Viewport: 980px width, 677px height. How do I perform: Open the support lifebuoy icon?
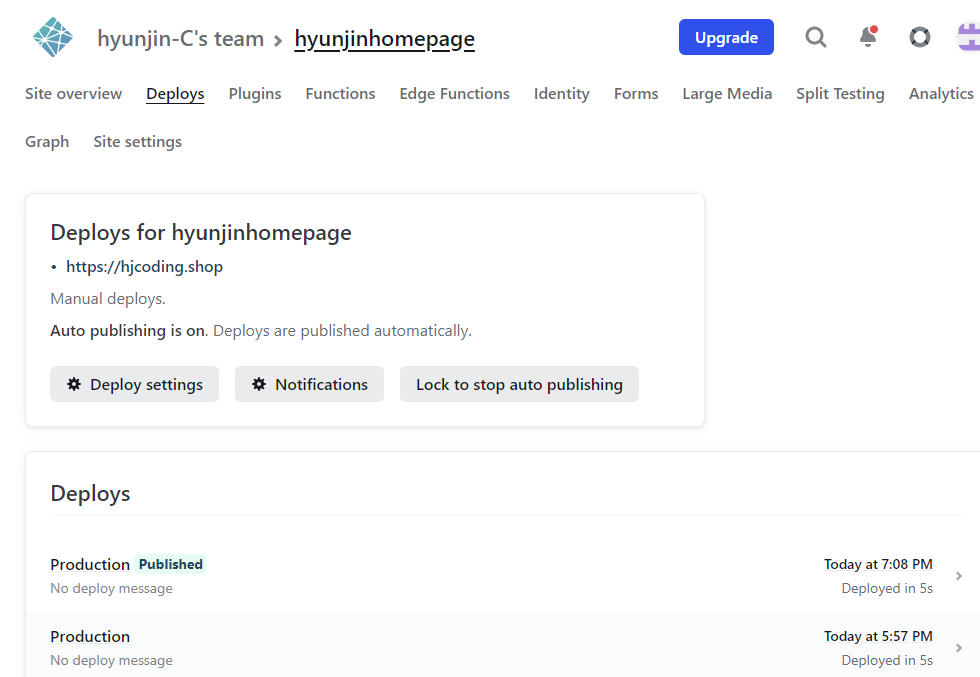click(919, 38)
